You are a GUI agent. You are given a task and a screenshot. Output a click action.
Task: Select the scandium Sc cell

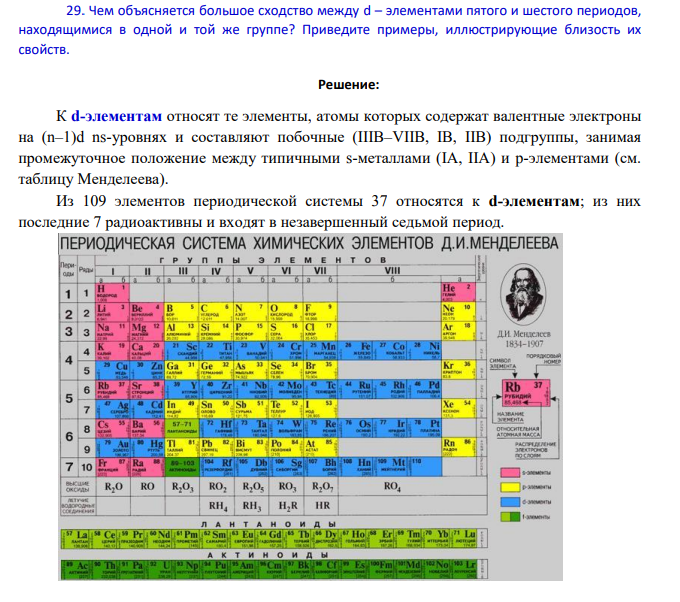pos(181,350)
